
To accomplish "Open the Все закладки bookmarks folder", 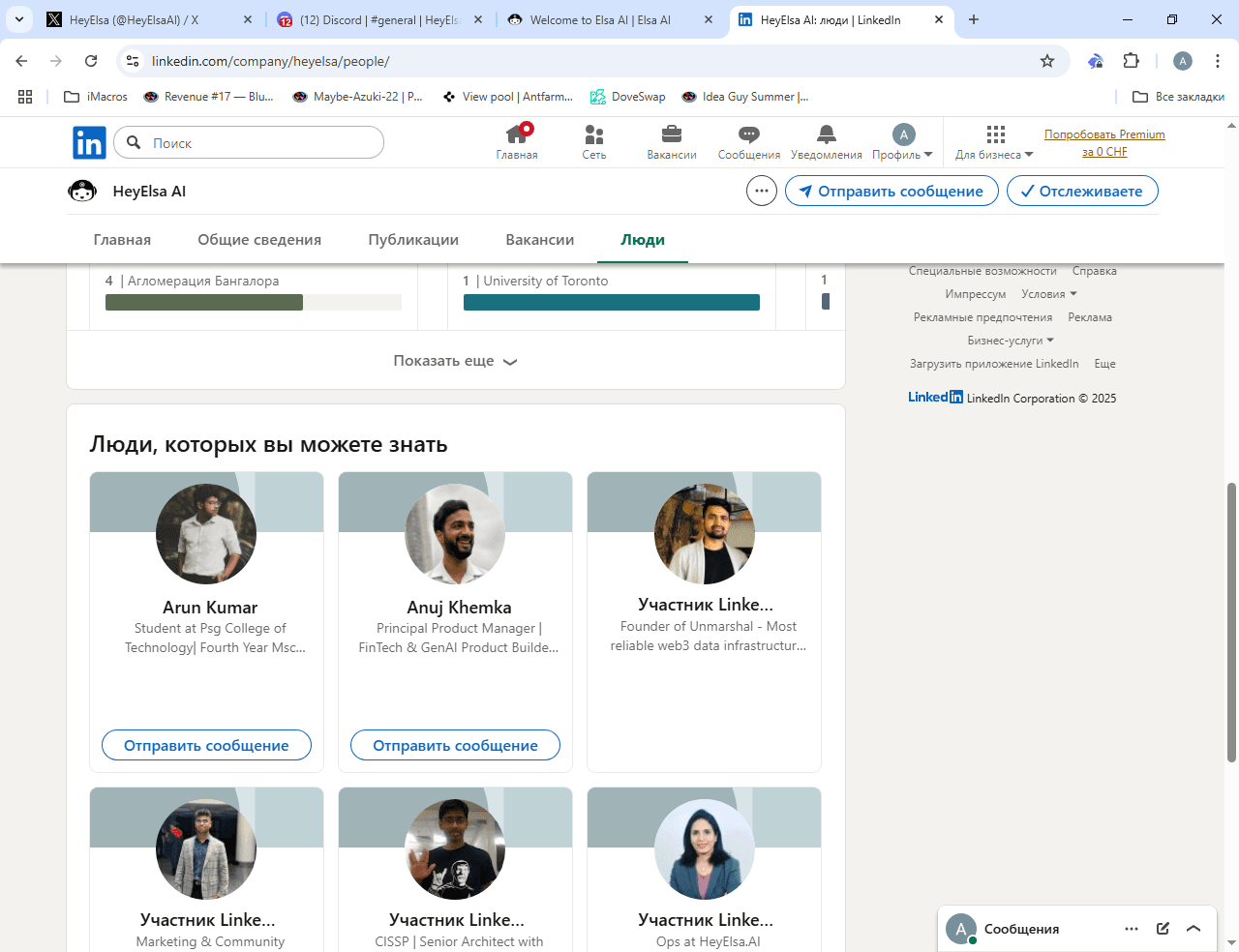I will coord(1178,97).
